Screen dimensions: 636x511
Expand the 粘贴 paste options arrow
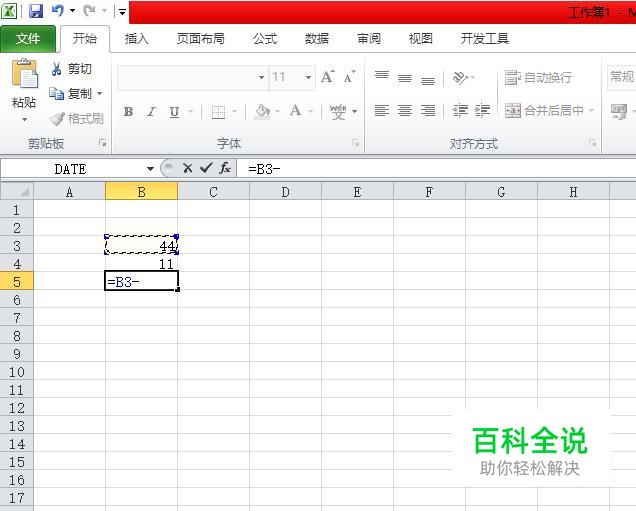click(24, 120)
